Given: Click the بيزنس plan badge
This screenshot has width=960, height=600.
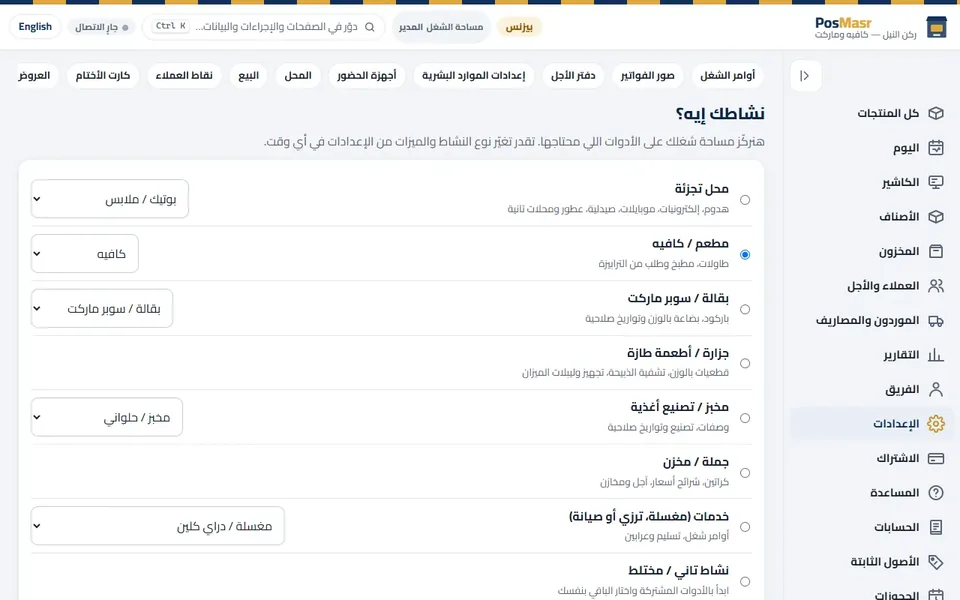Looking at the screenshot, I should pyautogui.click(x=519, y=27).
